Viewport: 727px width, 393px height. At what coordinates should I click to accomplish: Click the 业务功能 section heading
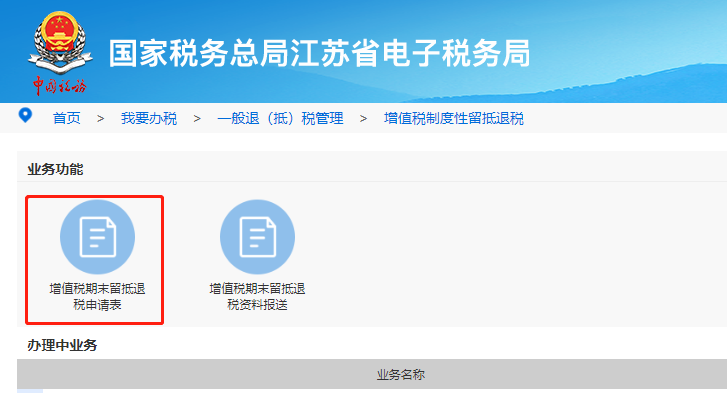pyautogui.click(x=55, y=169)
